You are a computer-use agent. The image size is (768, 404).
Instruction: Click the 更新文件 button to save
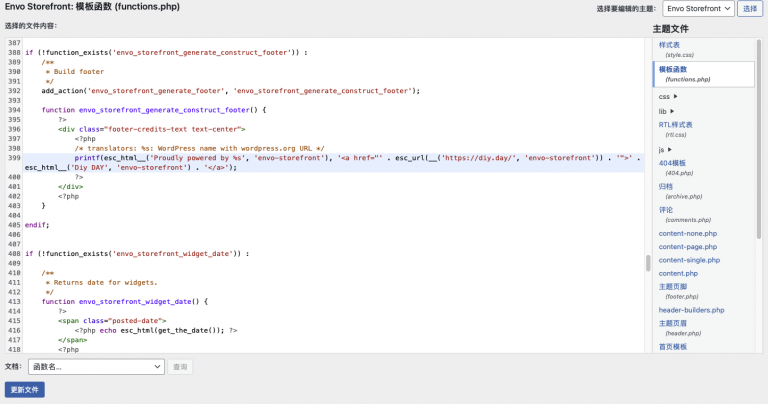[x=25, y=390]
